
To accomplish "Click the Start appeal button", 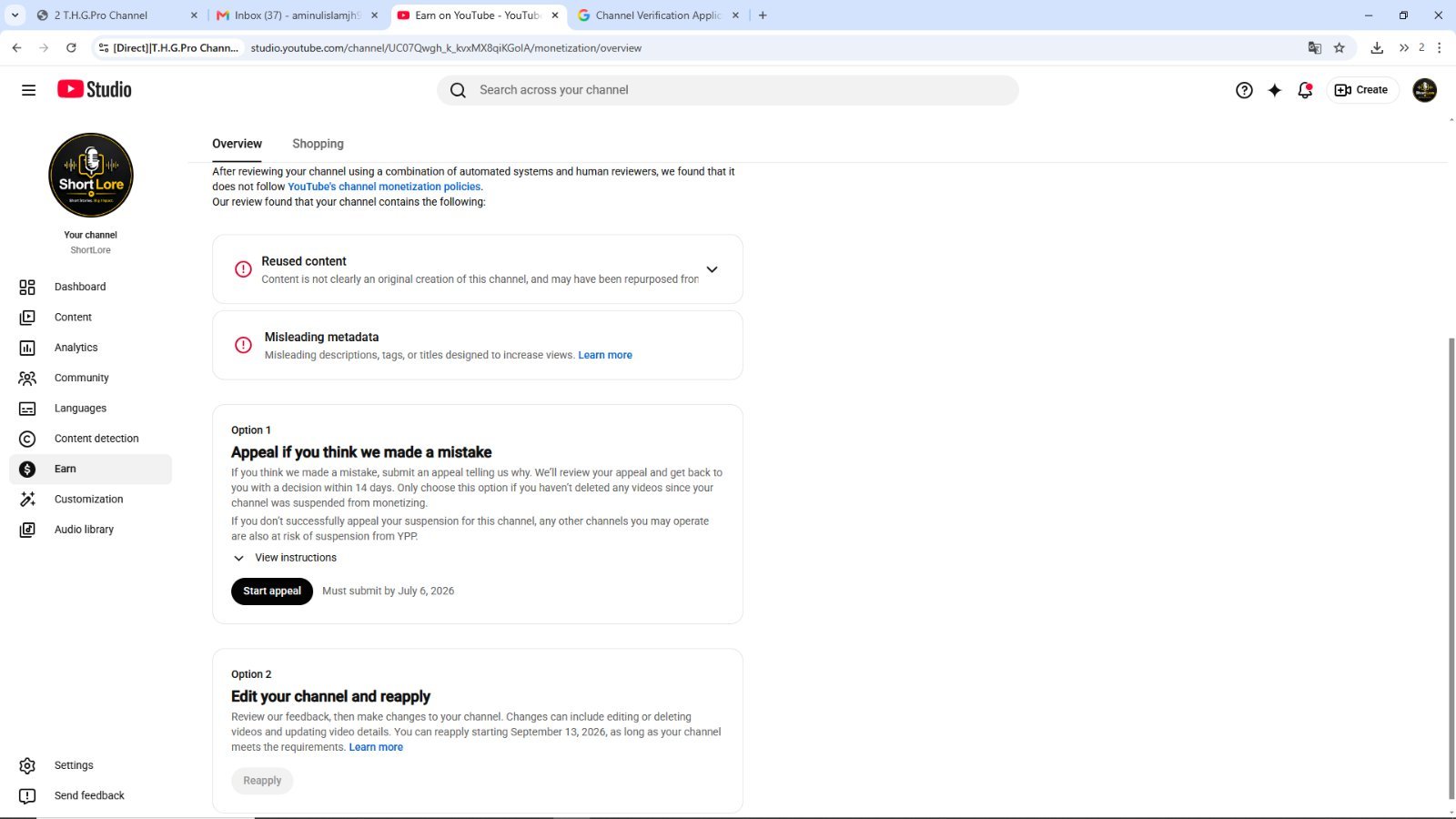I will click(x=272, y=591).
